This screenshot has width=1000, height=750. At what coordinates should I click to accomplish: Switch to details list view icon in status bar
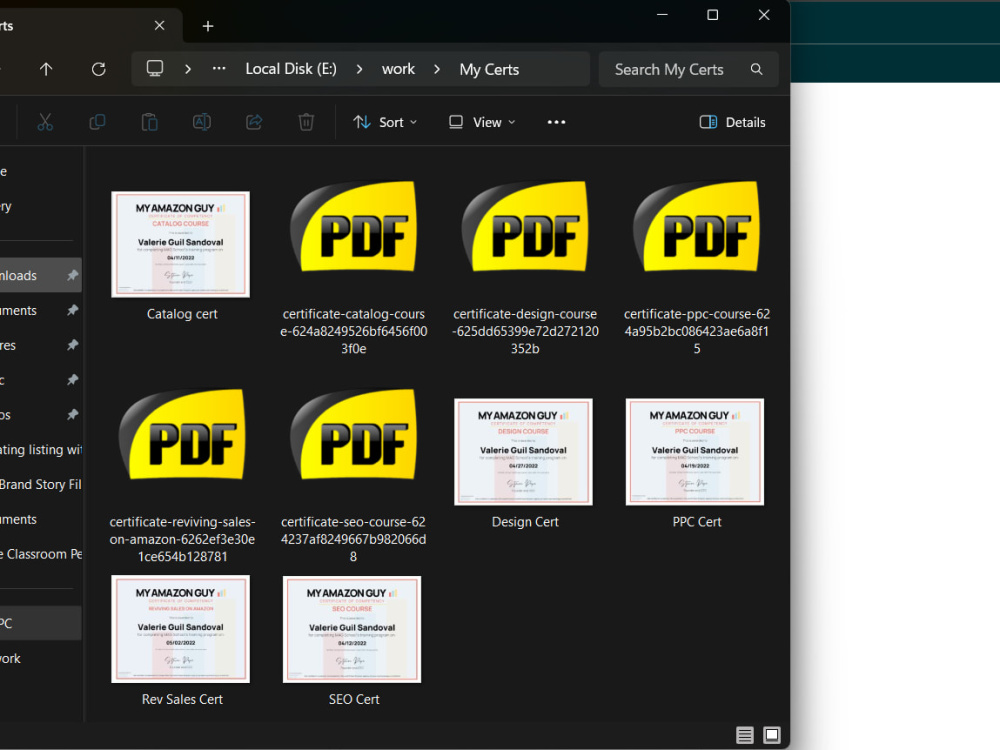(744, 735)
